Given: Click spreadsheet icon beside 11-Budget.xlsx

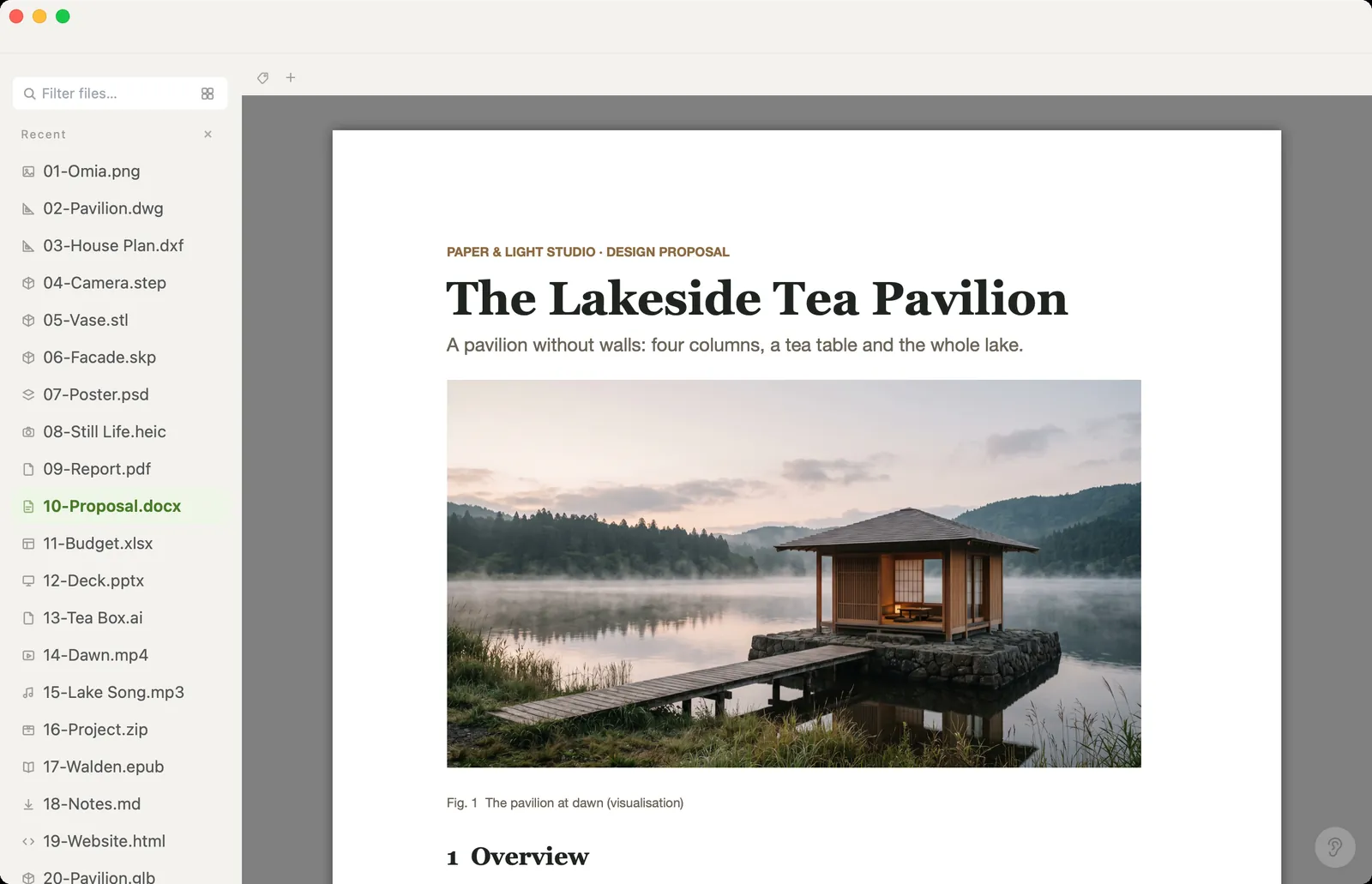Looking at the screenshot, I should pyautogui.click(x=28, y=544).
